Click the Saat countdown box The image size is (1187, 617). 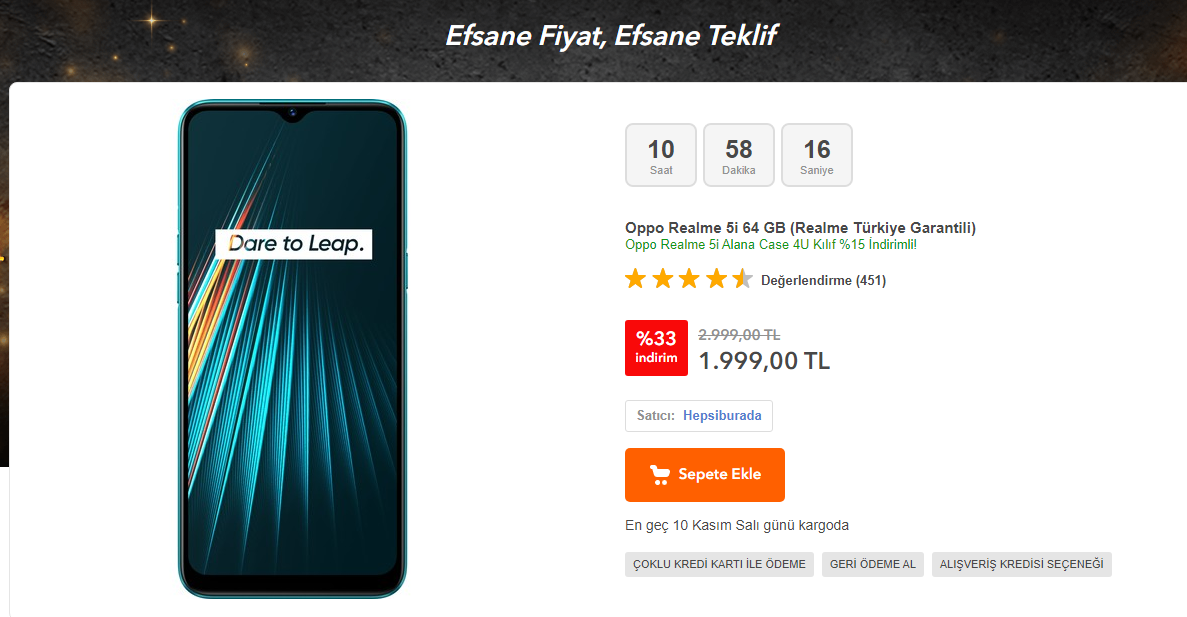coord(661,154)
